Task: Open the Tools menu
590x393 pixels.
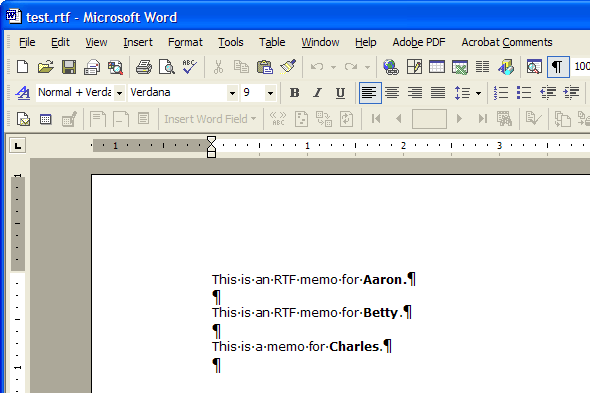Action: (231, 42)
